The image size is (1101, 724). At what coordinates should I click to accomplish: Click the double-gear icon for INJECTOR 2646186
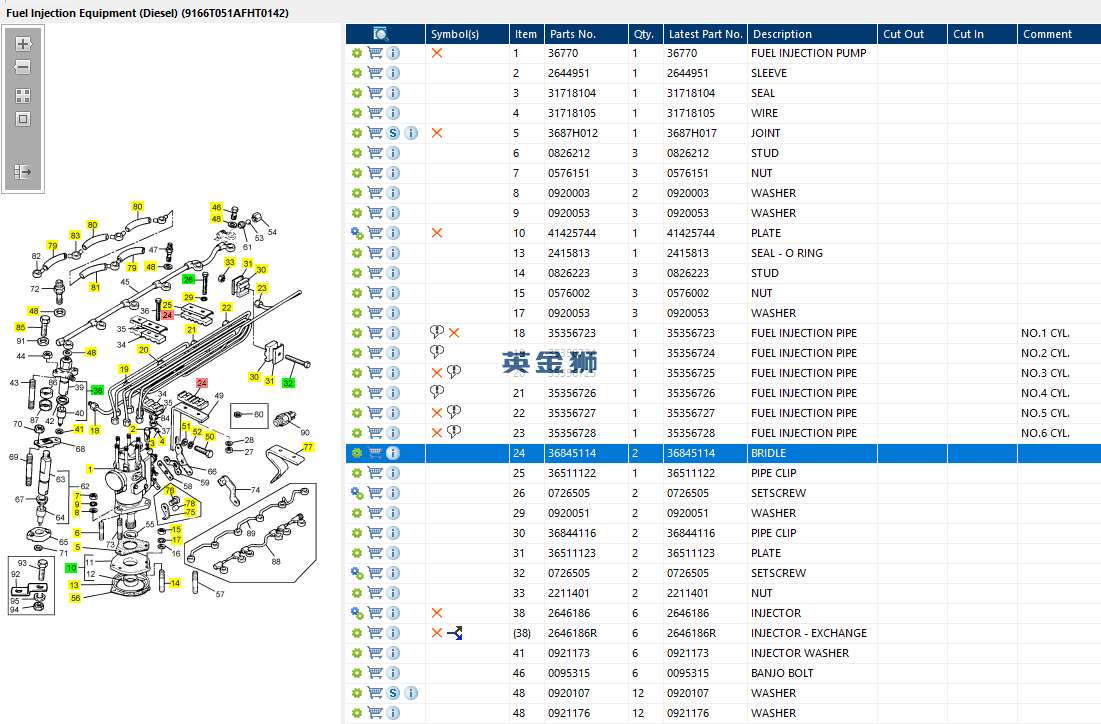tap(357, 613)
